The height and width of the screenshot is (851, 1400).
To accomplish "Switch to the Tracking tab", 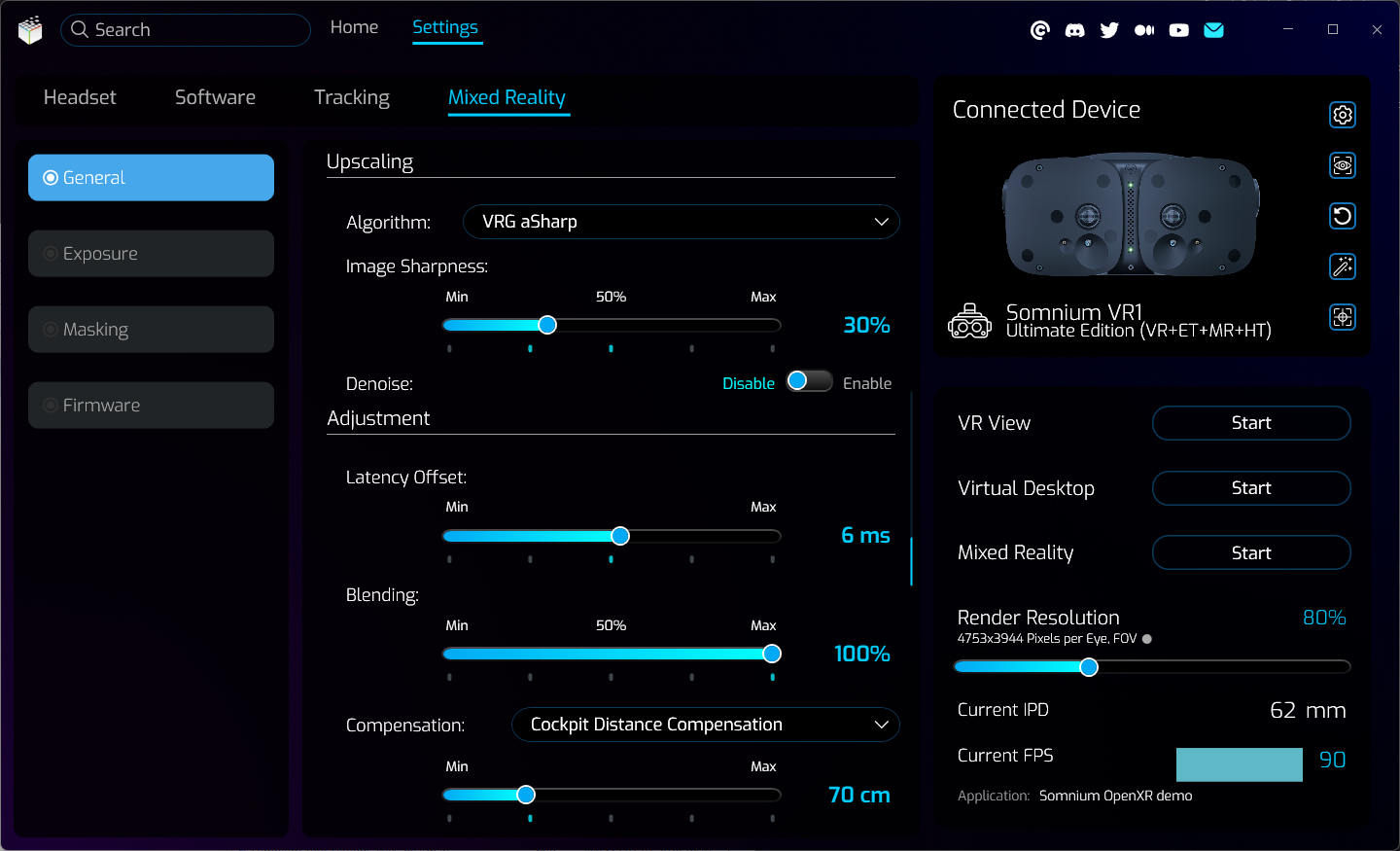I will 351,97.
